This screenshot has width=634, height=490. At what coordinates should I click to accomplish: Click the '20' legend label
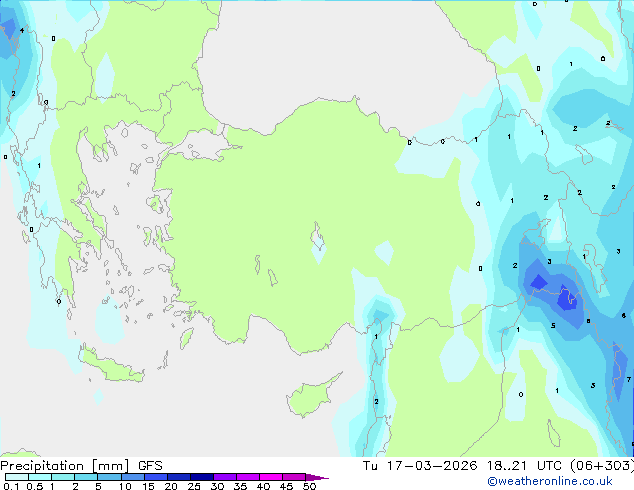pos(171,486)
